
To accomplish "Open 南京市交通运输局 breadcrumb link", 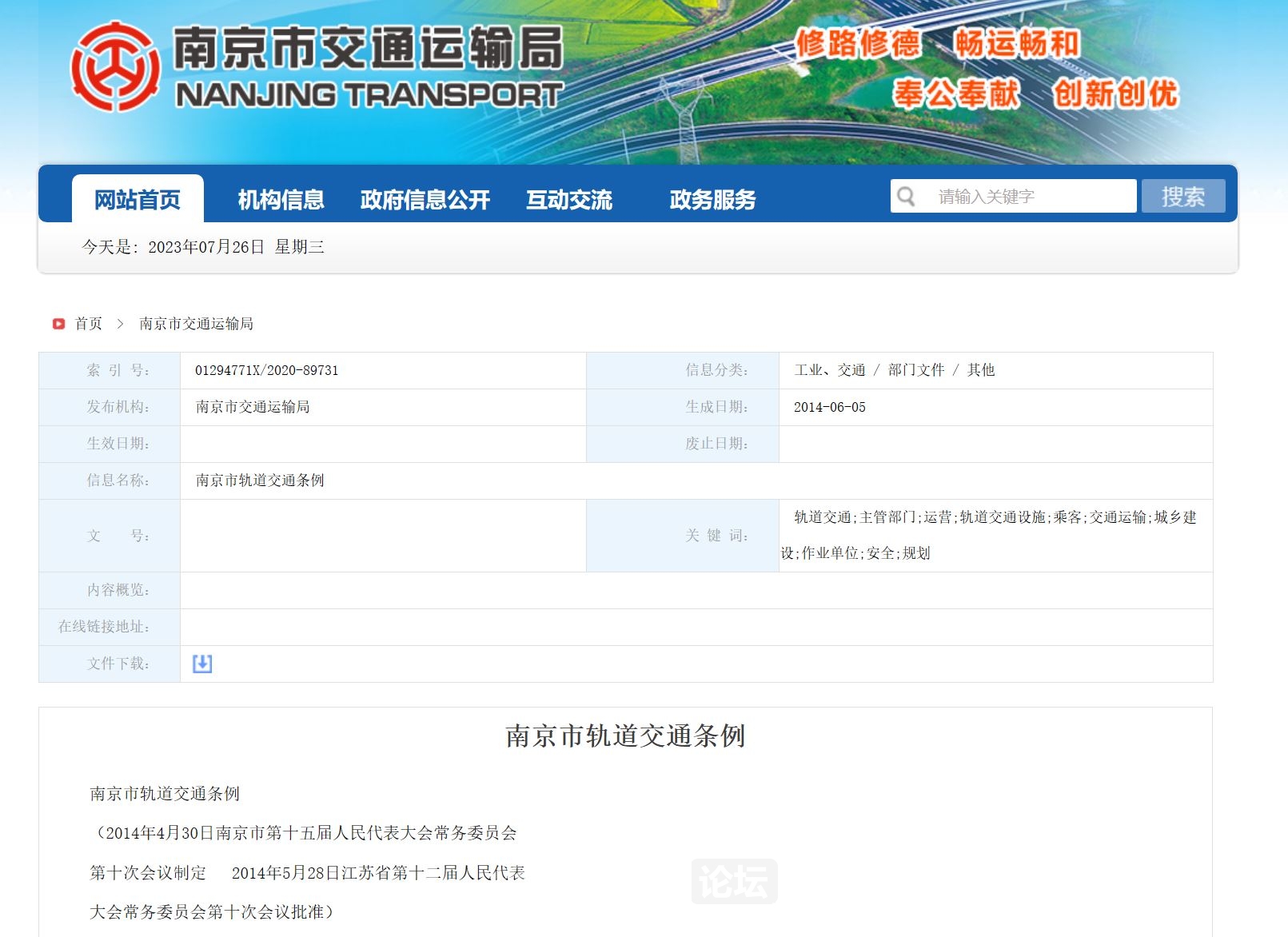I will coord(196,324).
